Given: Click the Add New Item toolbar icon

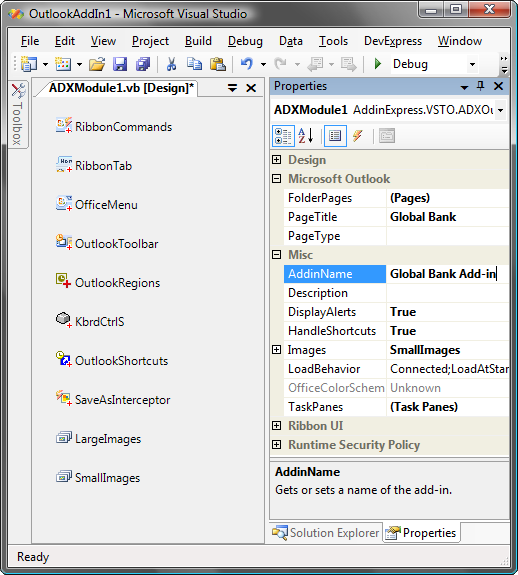Looking at the screenshot, I should pyautogui.click(x=63, y=64).
